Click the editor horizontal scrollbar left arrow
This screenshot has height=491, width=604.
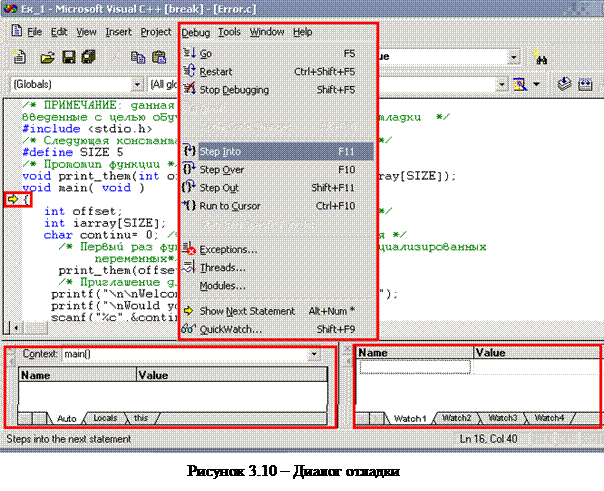pos(16,328)
